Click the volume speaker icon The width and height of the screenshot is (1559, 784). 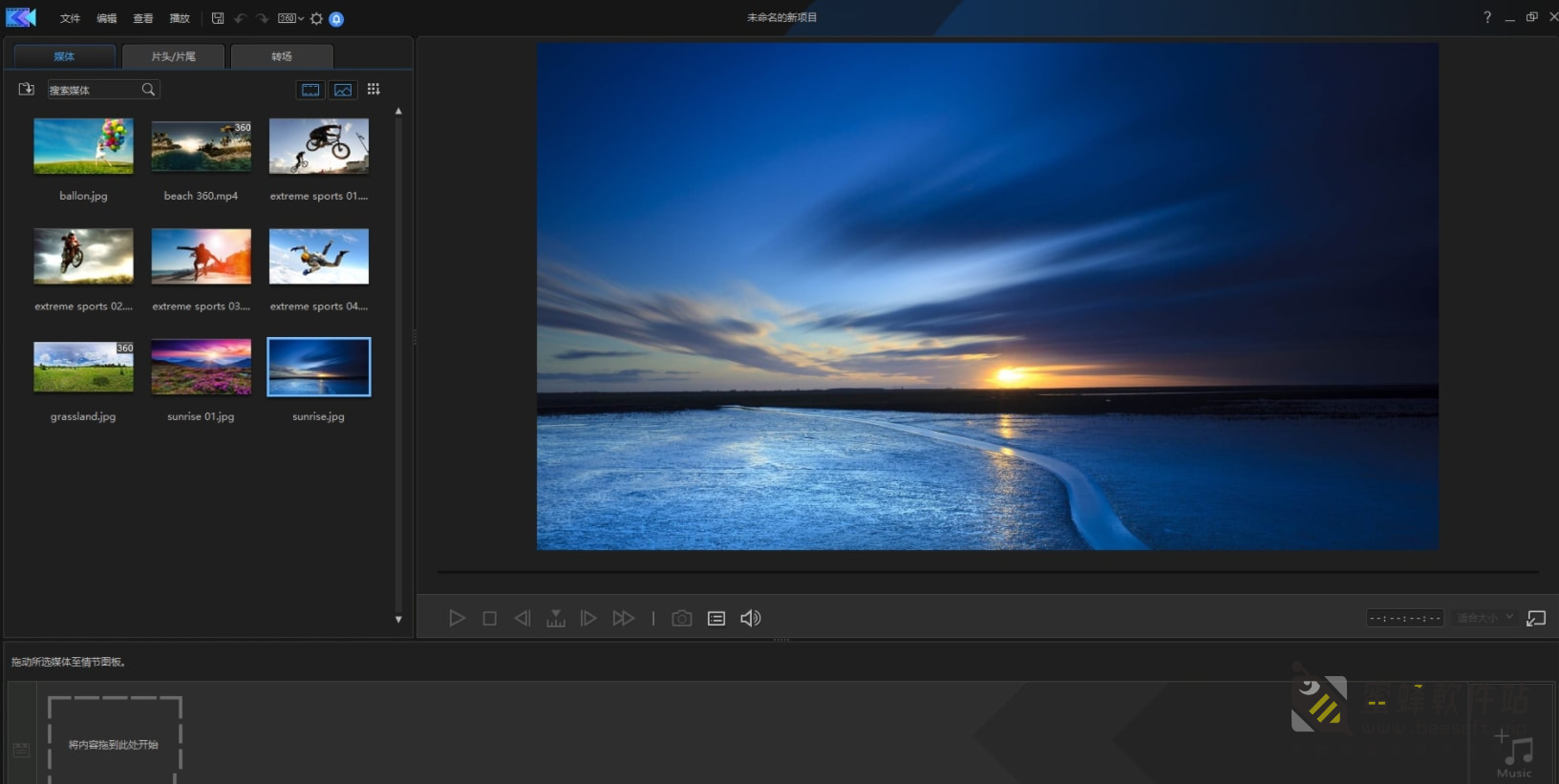[x=751, y=619]
